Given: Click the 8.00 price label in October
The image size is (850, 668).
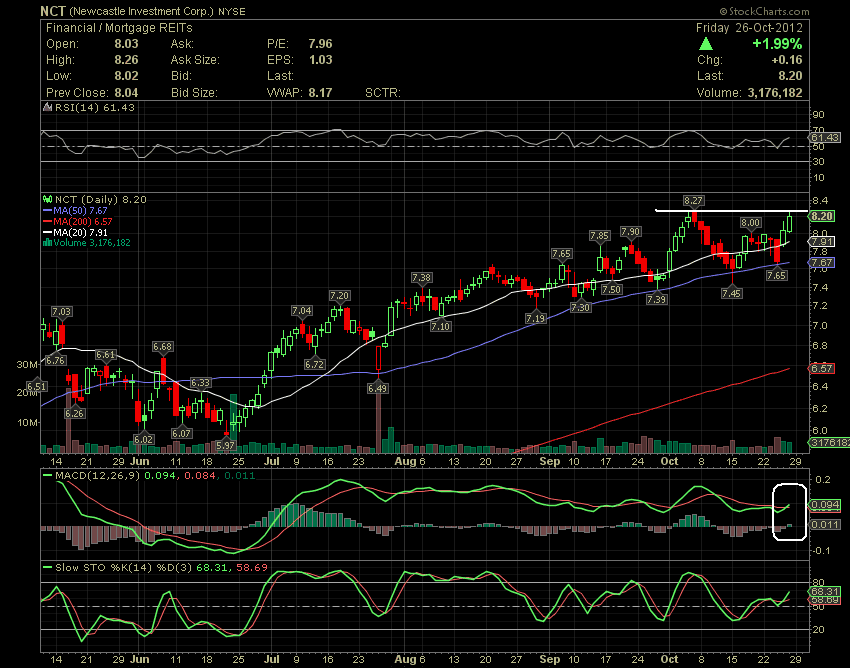Looking at the screenshot, I should [x=751, y=222].
